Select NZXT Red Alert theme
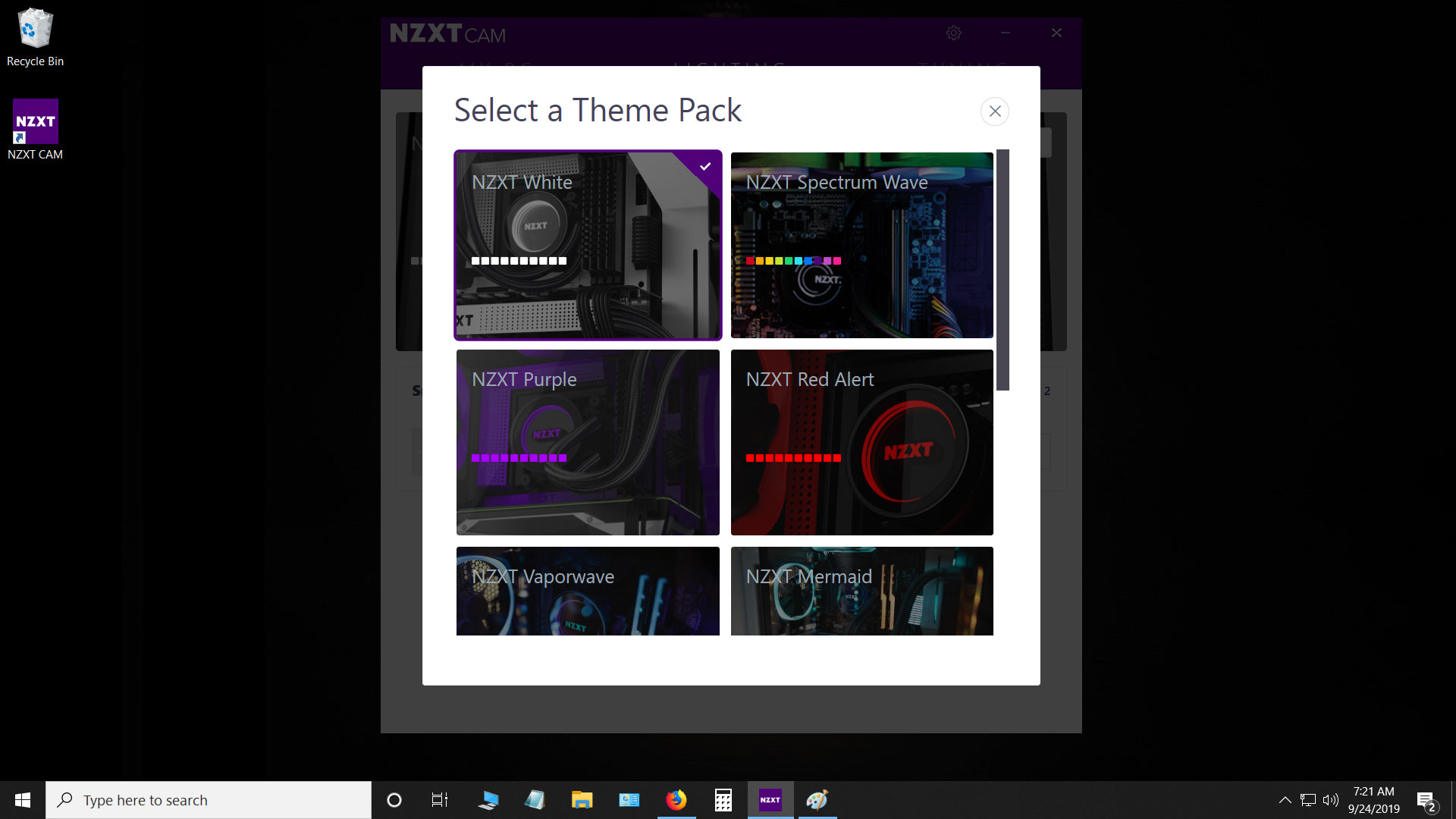The image size is (1456, 819). 862,442
